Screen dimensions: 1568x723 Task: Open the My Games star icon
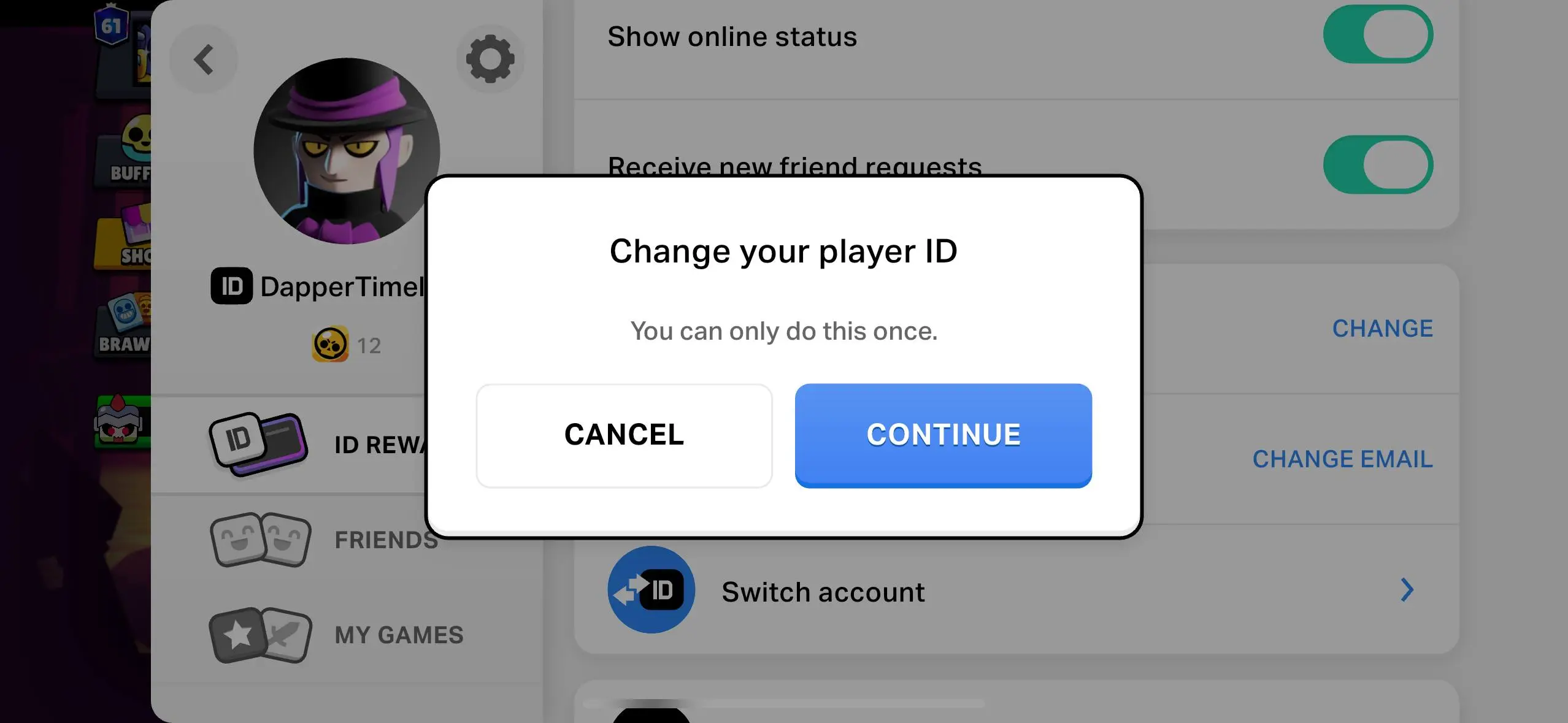click(x=261, y=635)
